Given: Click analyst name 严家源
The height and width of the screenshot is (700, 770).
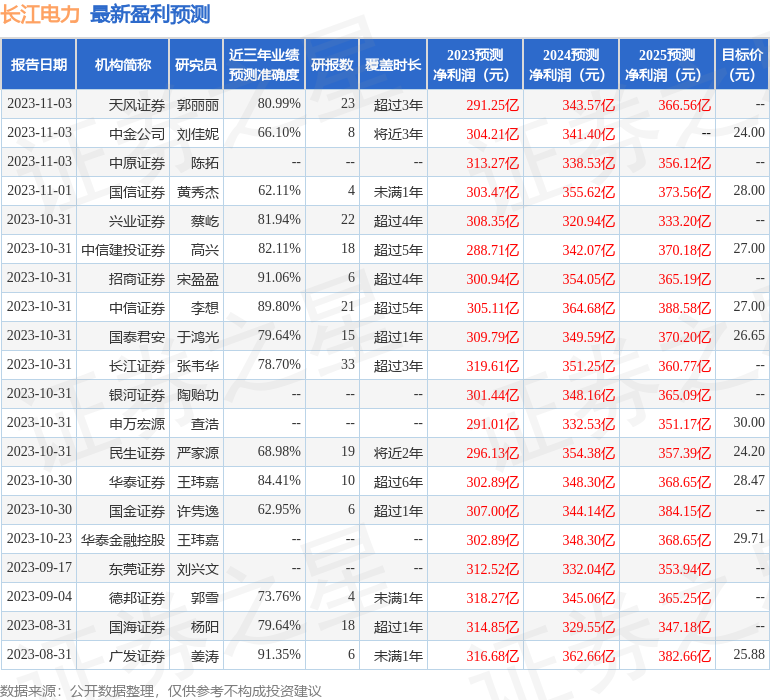Looking at the screenshot, I should [198, 452].
